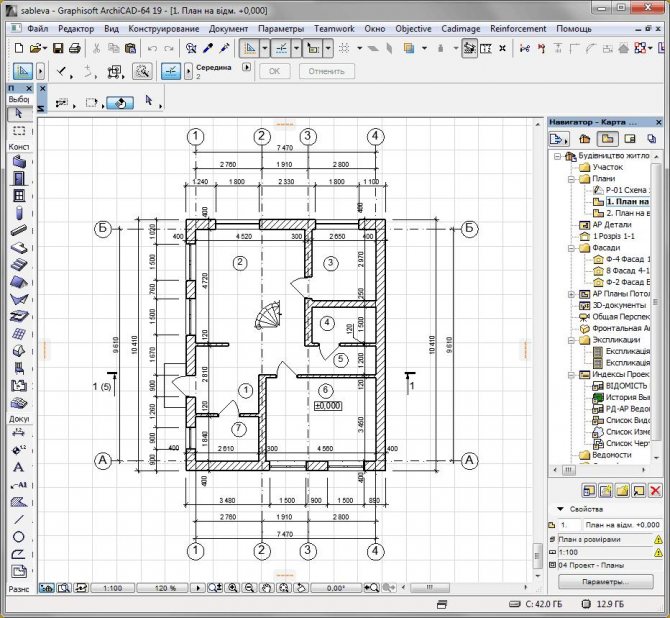Toggle the View Map button in Navigator
The image size is (670, 618).
606,138
